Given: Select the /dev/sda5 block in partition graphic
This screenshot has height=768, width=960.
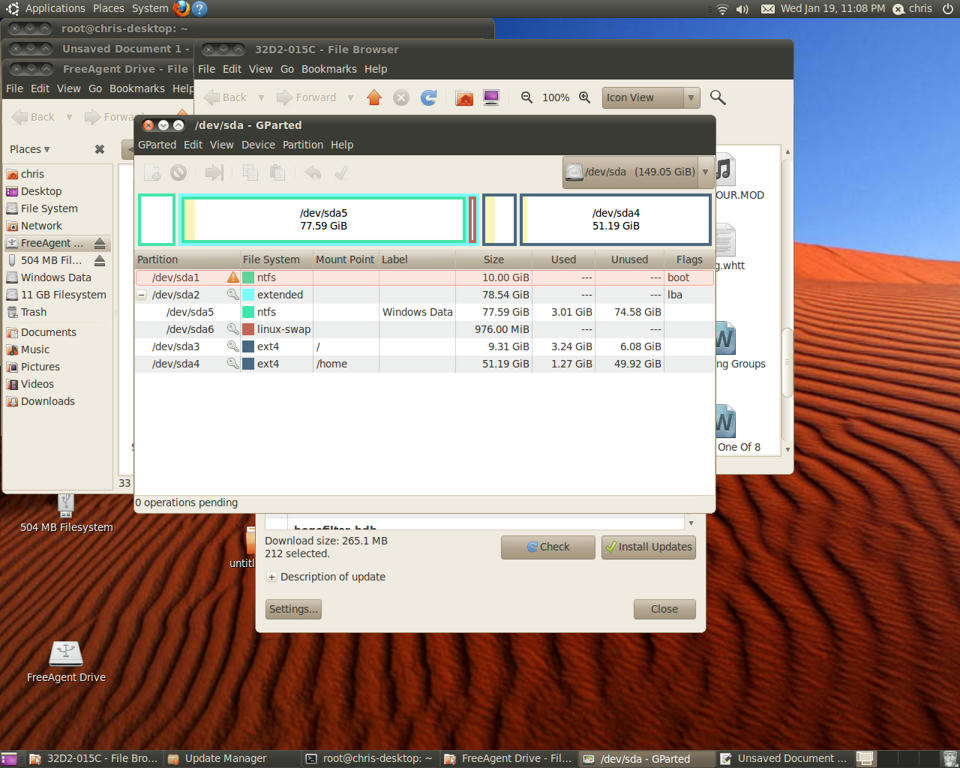Looking at the screenshot, I should point(323,219).
